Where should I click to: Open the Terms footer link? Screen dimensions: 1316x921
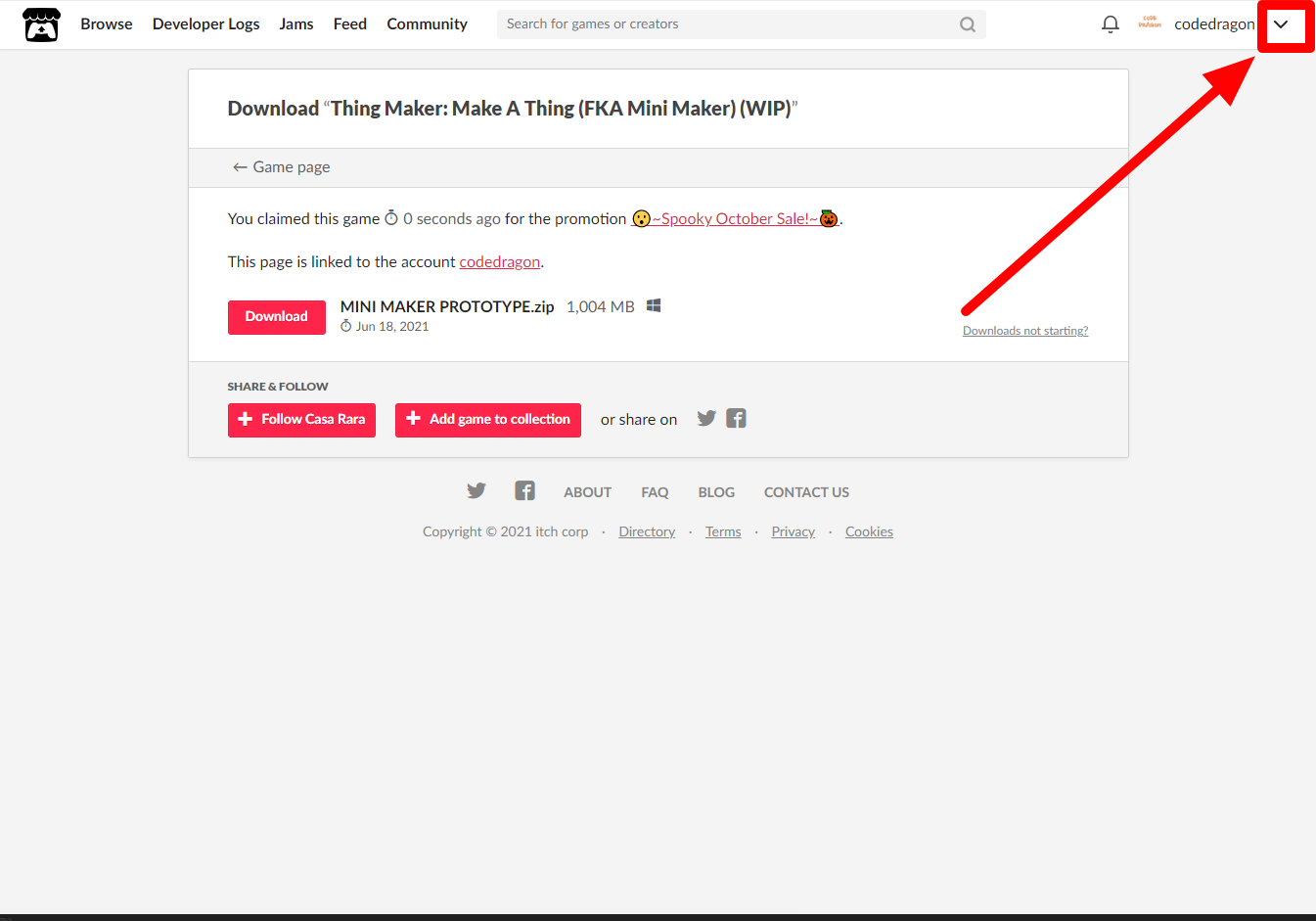coord(723,531)
